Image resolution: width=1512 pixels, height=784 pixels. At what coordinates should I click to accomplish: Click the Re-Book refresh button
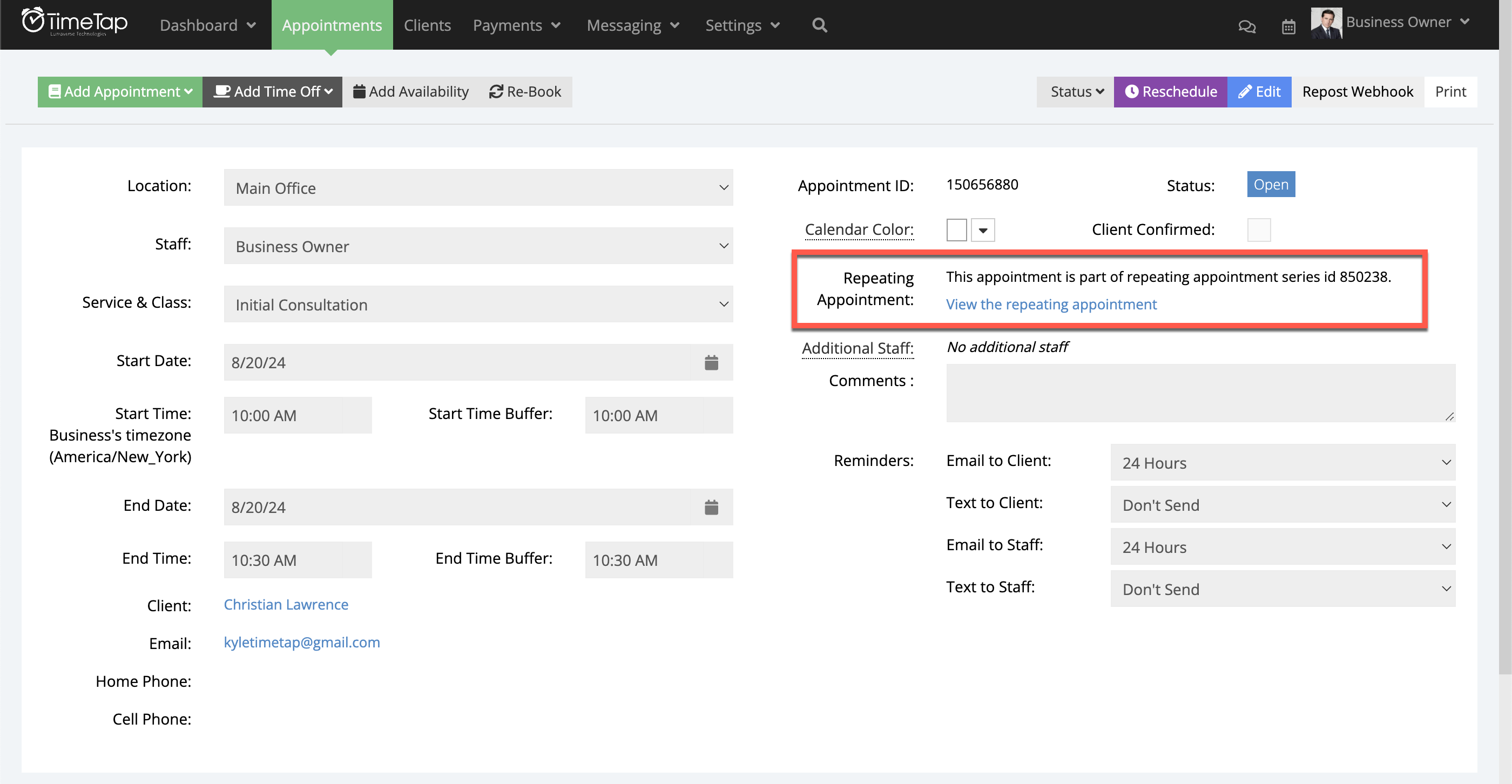tap(525, 92)
